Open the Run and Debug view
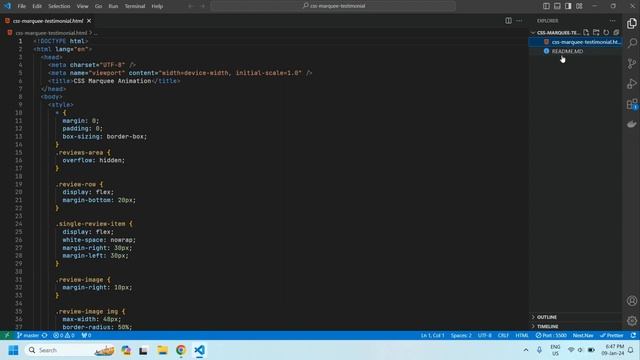Viewport: 640px width, 360px height. tap(631, 84)
